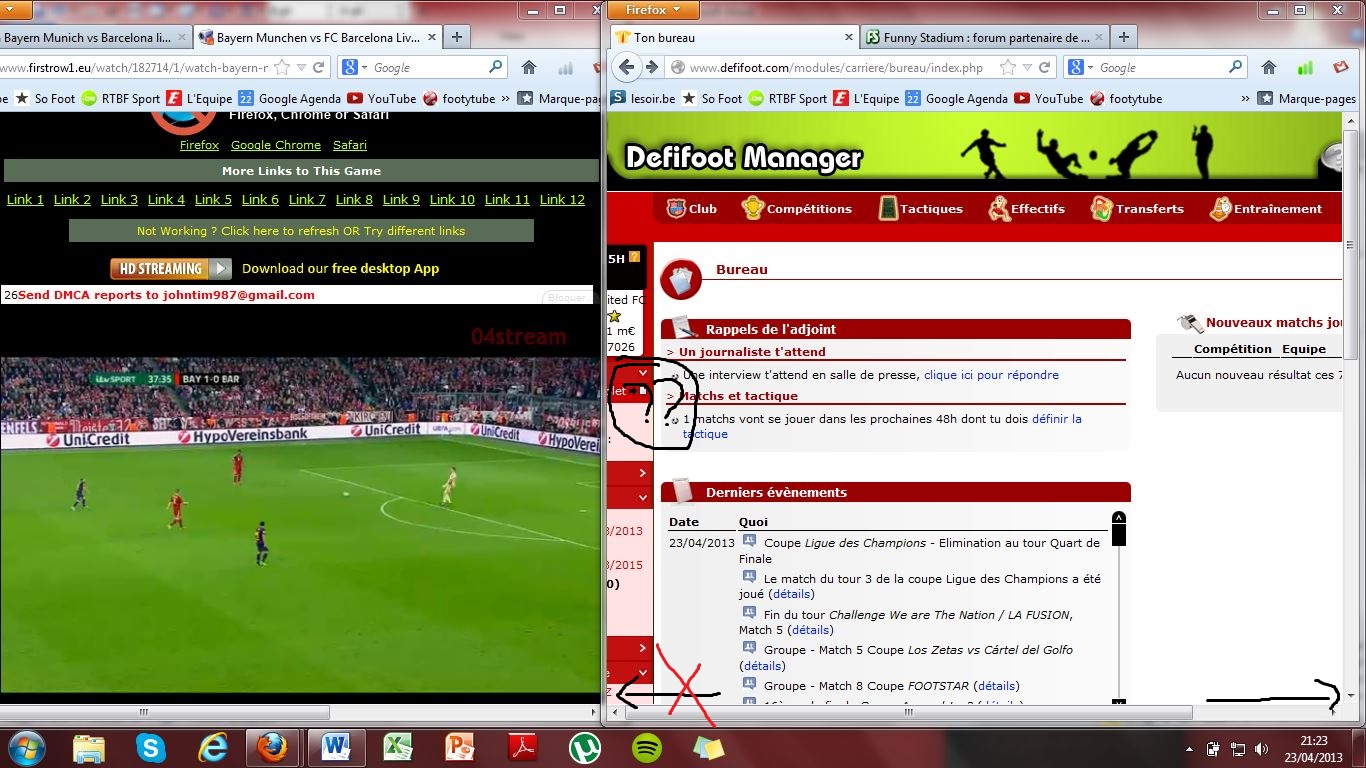Launch Spotify from the taskbar

647,747
